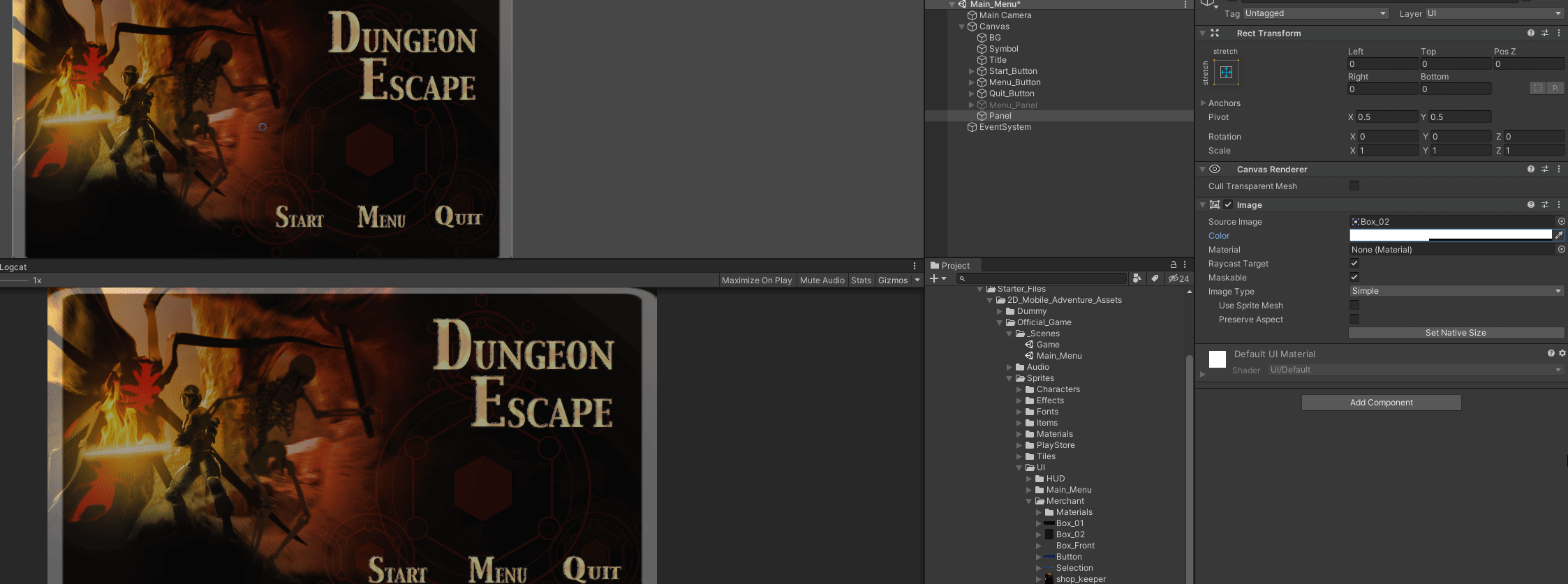
Task: Select the Game scene asset
Action: click(x=1042, y=345)
